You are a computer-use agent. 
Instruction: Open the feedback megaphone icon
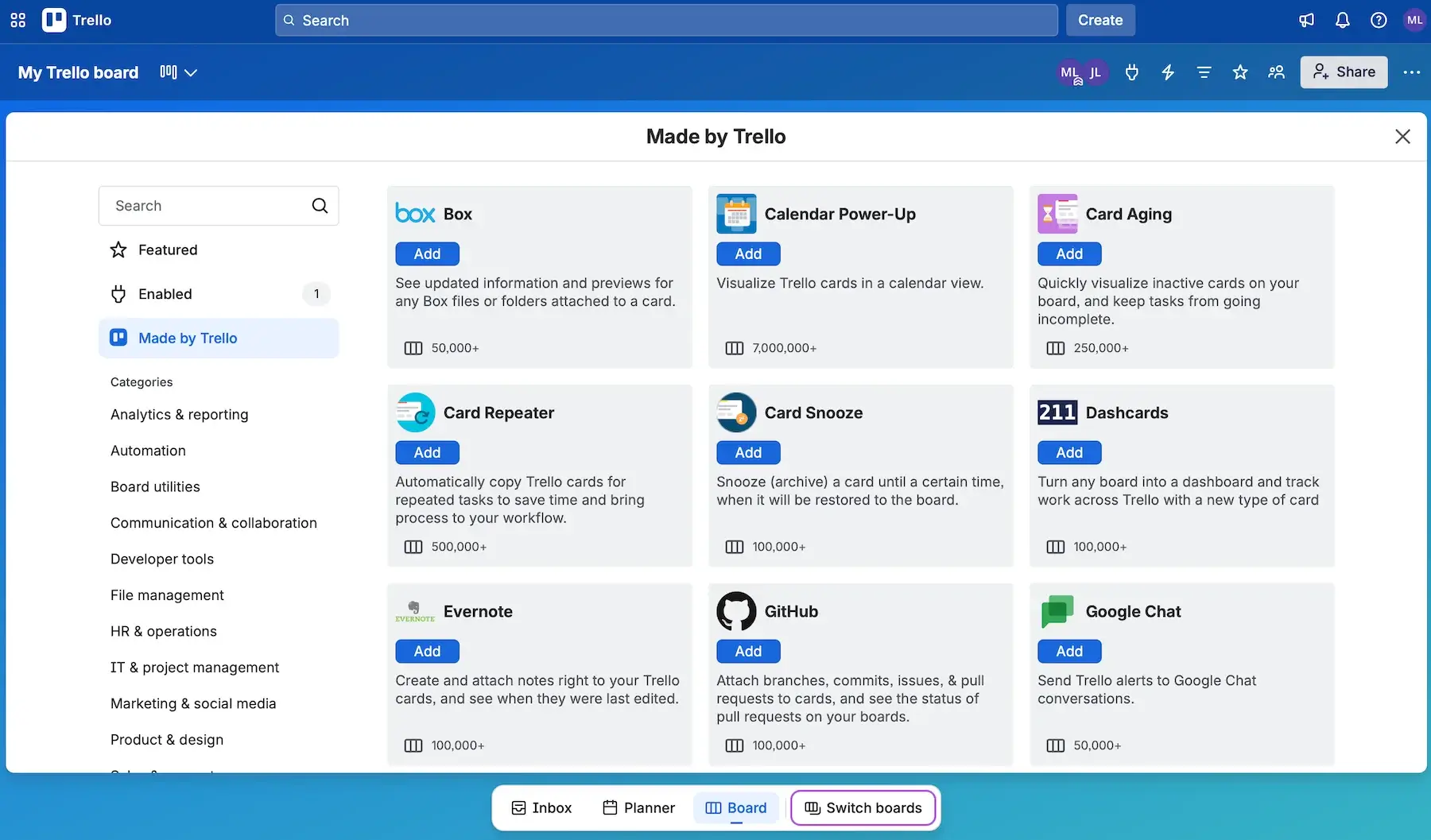point(1306,20)
